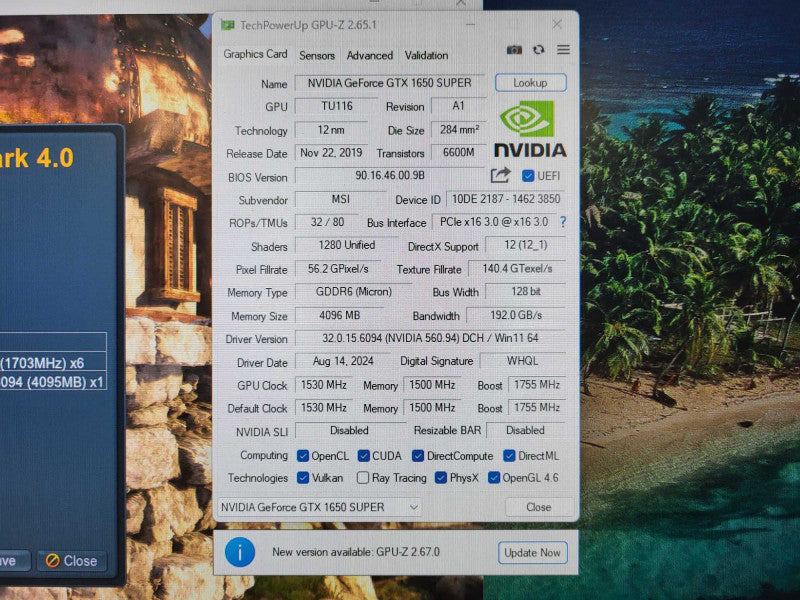This screenshot has width=800, height=600.
Task: Open the Advanced tab
Action: coord(370,55)
